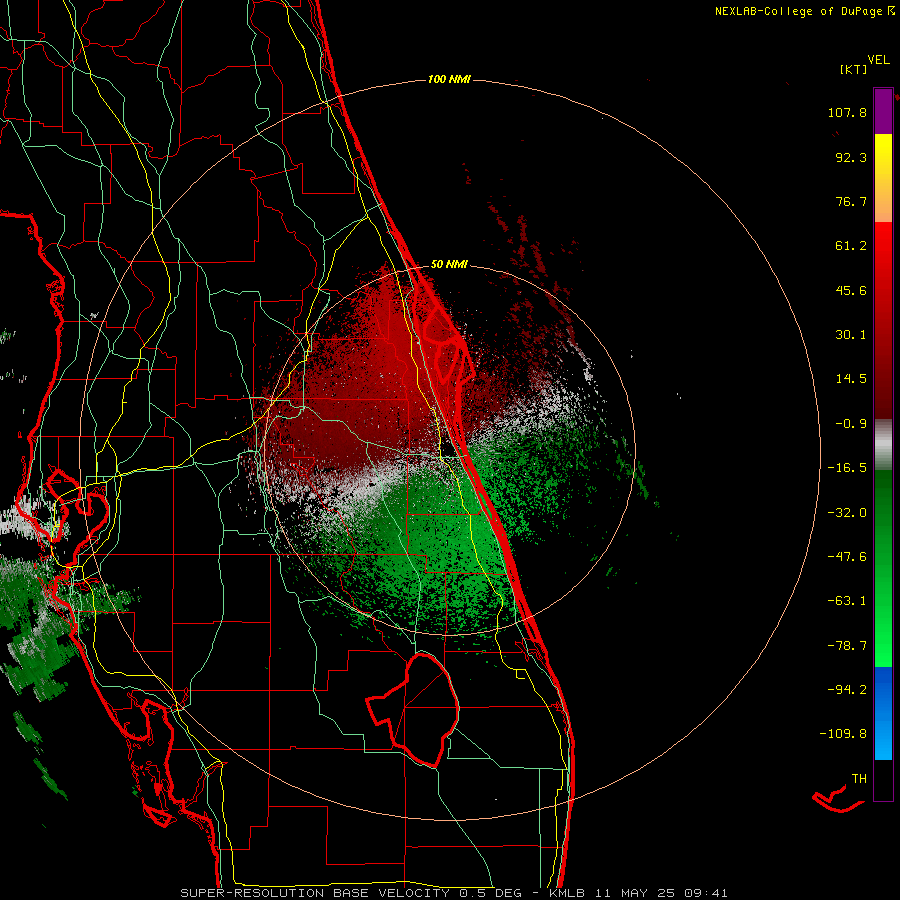900x900 pixels.
Task: Click the -63.1 velocity scale value
Action: 847,601
